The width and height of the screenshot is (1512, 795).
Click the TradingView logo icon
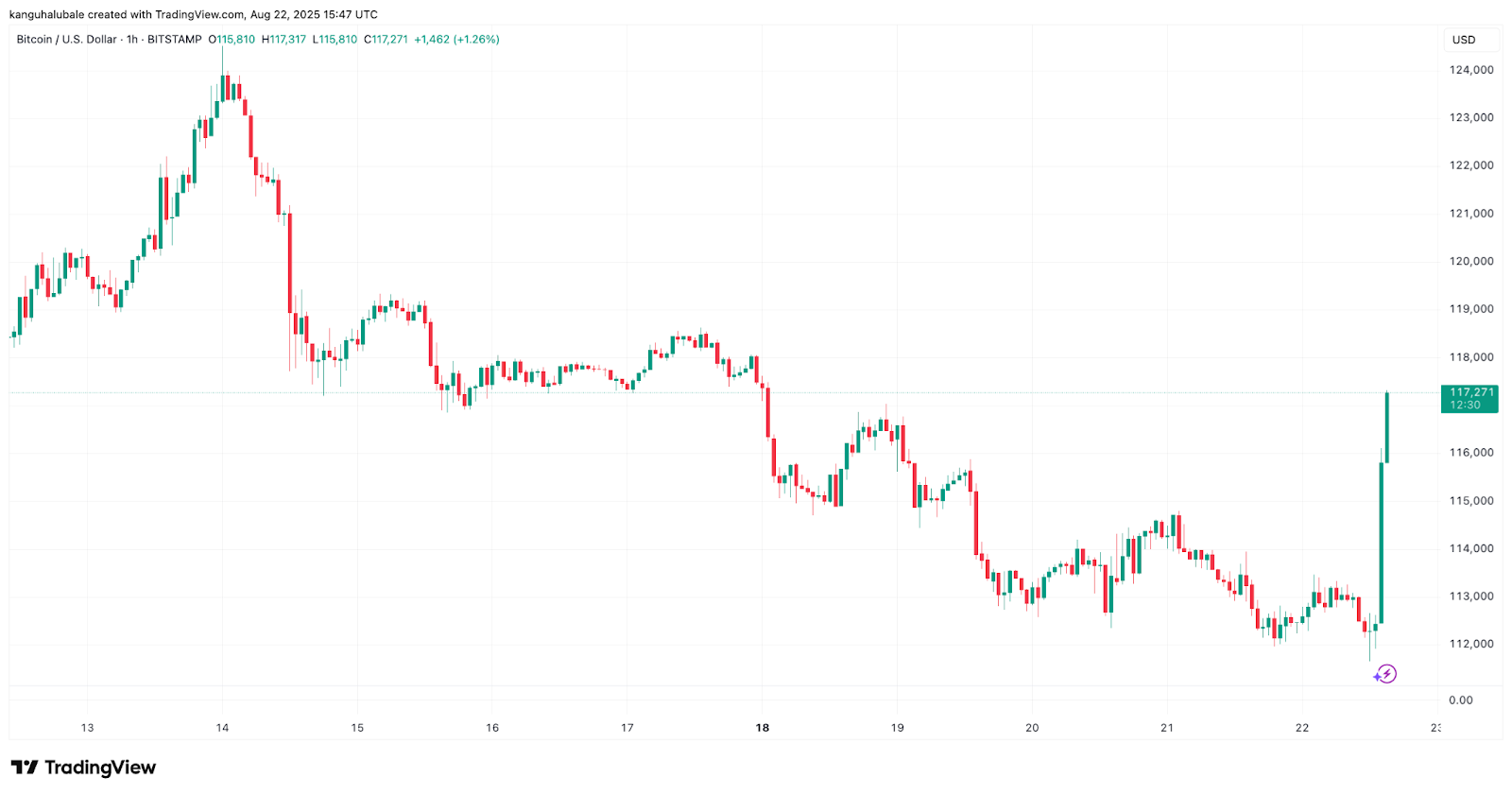tap(25, 768)
